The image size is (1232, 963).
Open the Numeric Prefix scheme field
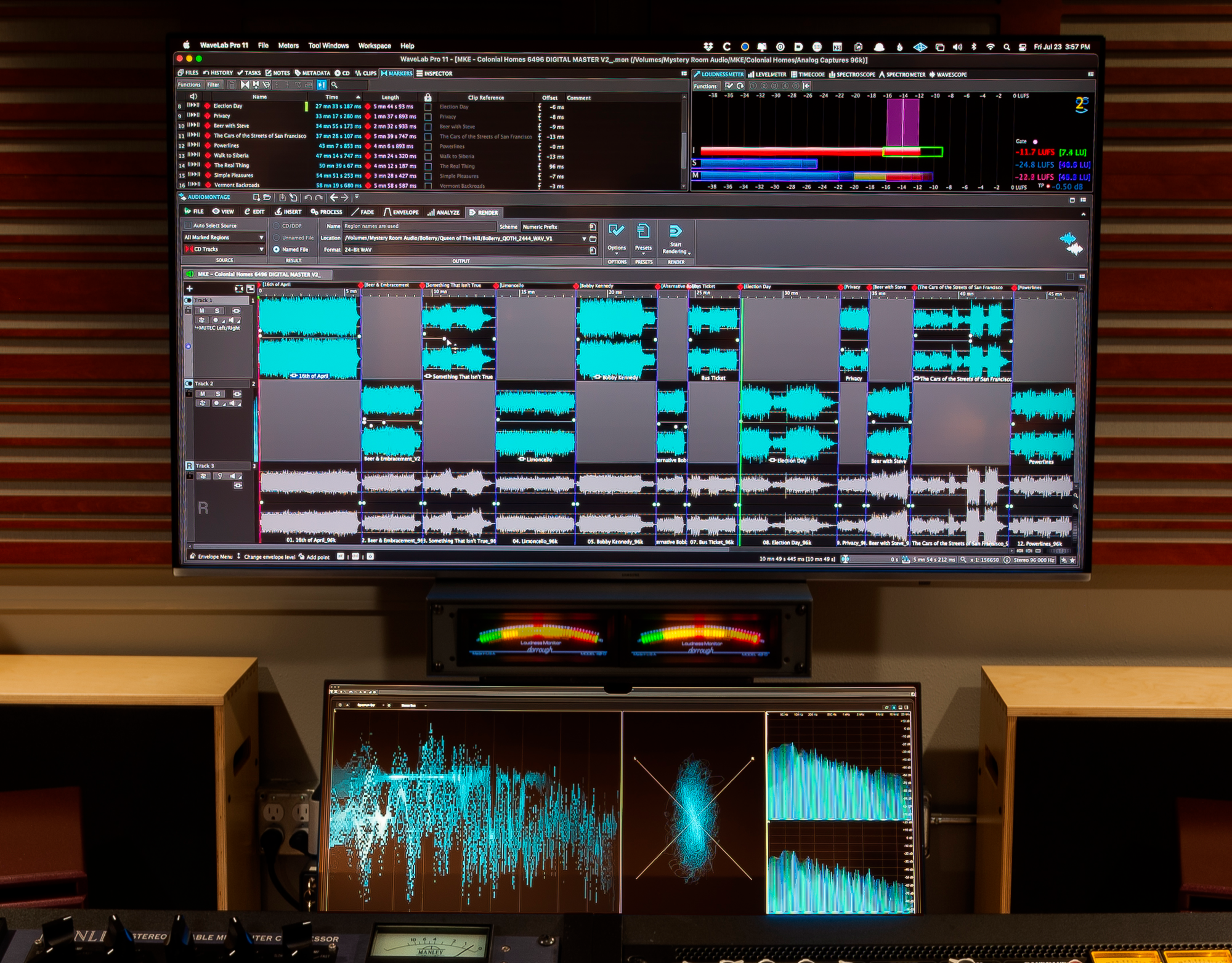[559, 227]
